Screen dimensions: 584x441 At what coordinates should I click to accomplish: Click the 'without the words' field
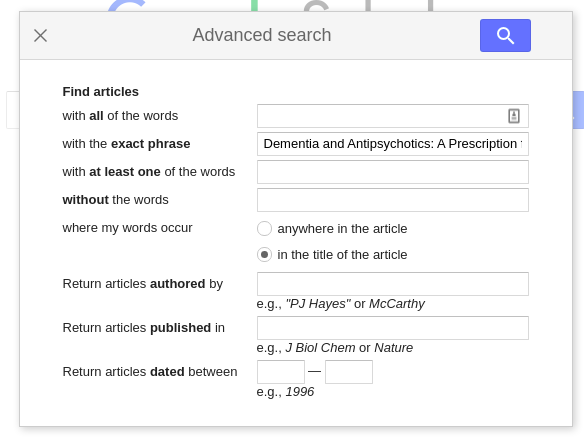pyautogui.click(x=393, y=200)
